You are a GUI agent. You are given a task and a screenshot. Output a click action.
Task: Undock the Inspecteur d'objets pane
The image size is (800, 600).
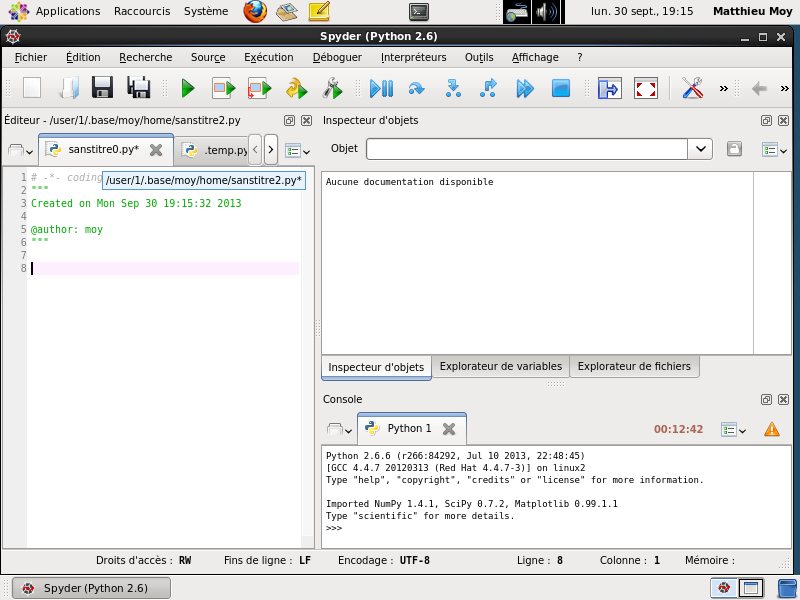[x=766, y=120]
